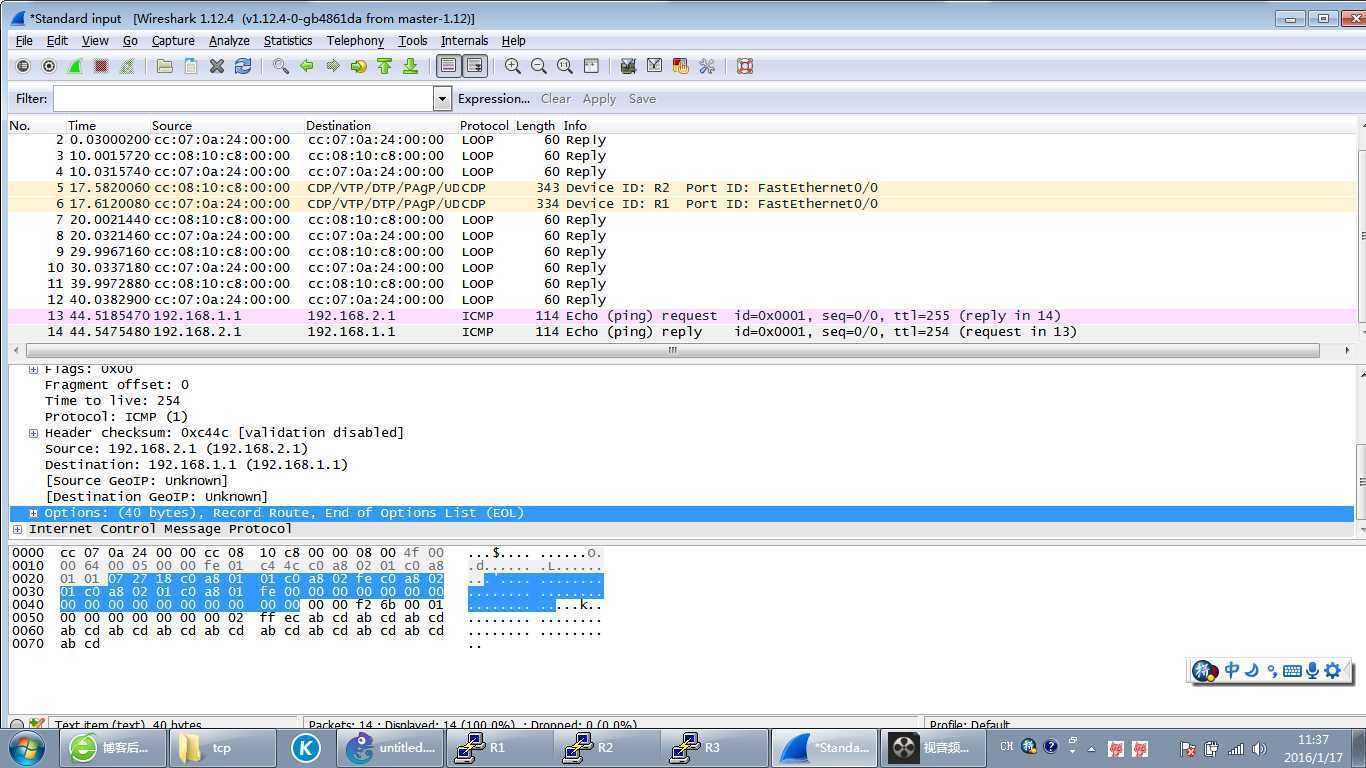1366x768 pixels.
Task: Open a capture file folder icon
Action: 165,66
